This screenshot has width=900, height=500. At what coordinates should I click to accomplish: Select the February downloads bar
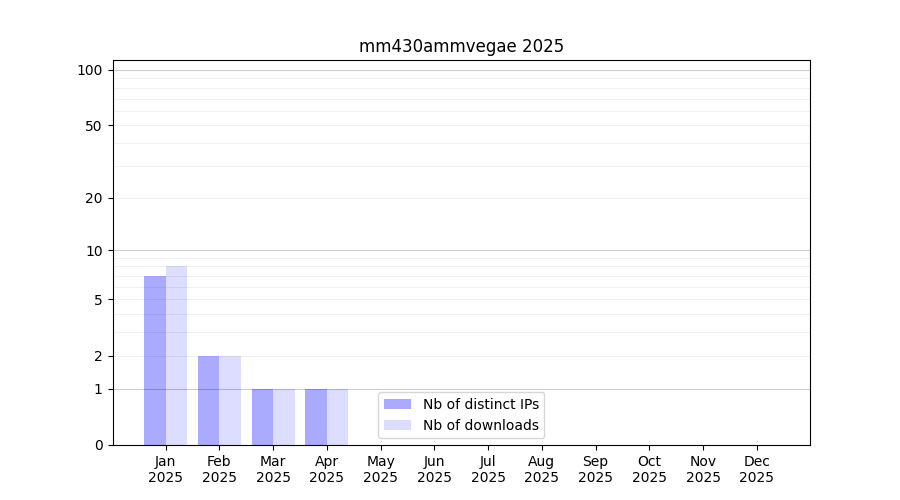[230, 400]
